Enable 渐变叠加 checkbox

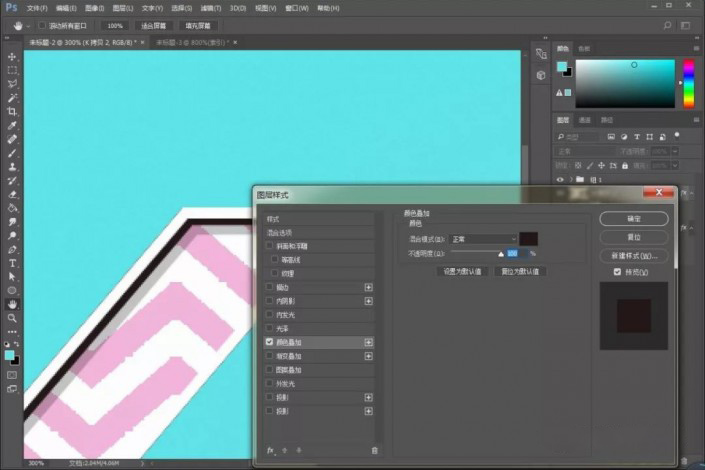coord(269,355)
